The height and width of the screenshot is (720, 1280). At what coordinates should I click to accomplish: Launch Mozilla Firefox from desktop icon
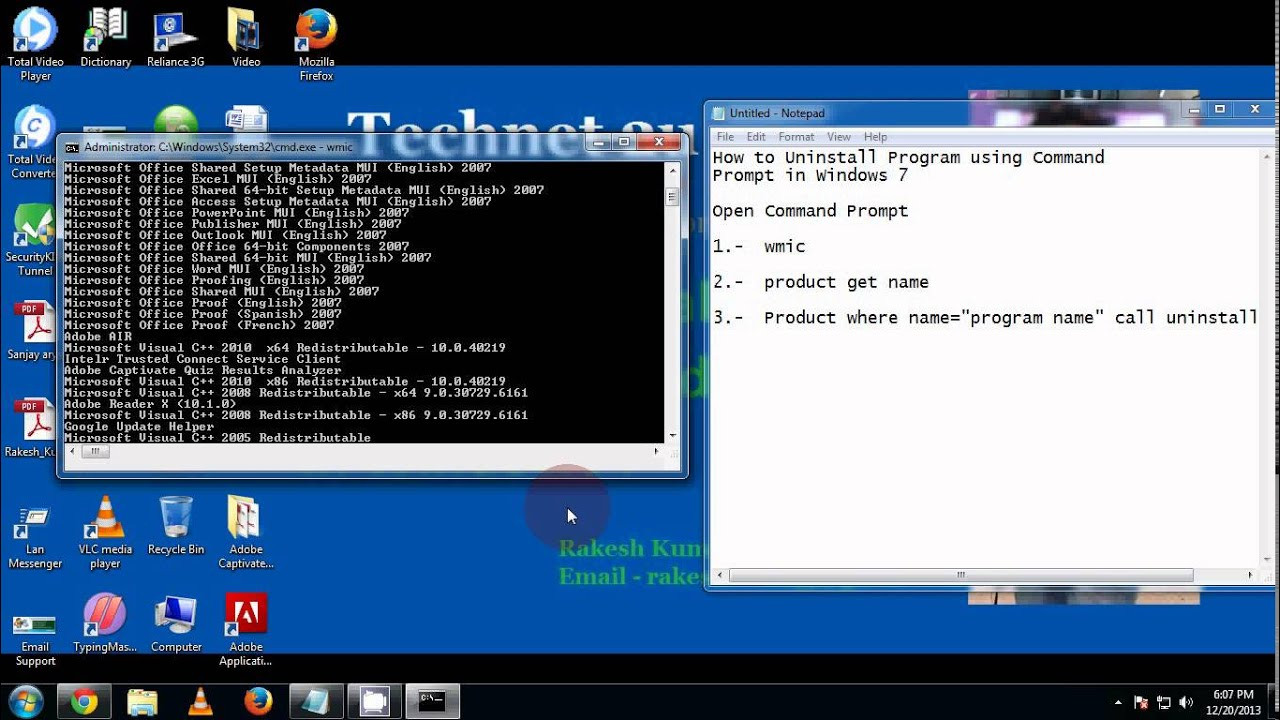coord(316,44)
